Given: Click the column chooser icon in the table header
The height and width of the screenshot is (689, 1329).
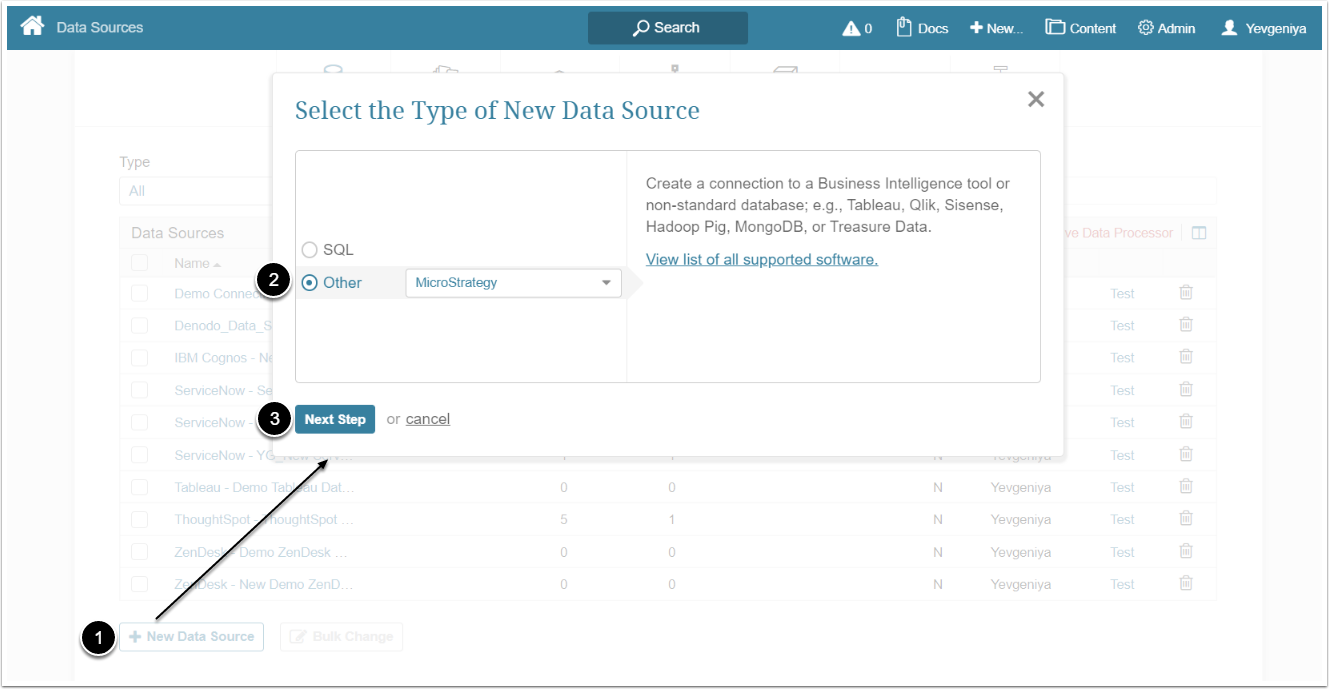Looking at the screenshot, I should point(1199,233).
